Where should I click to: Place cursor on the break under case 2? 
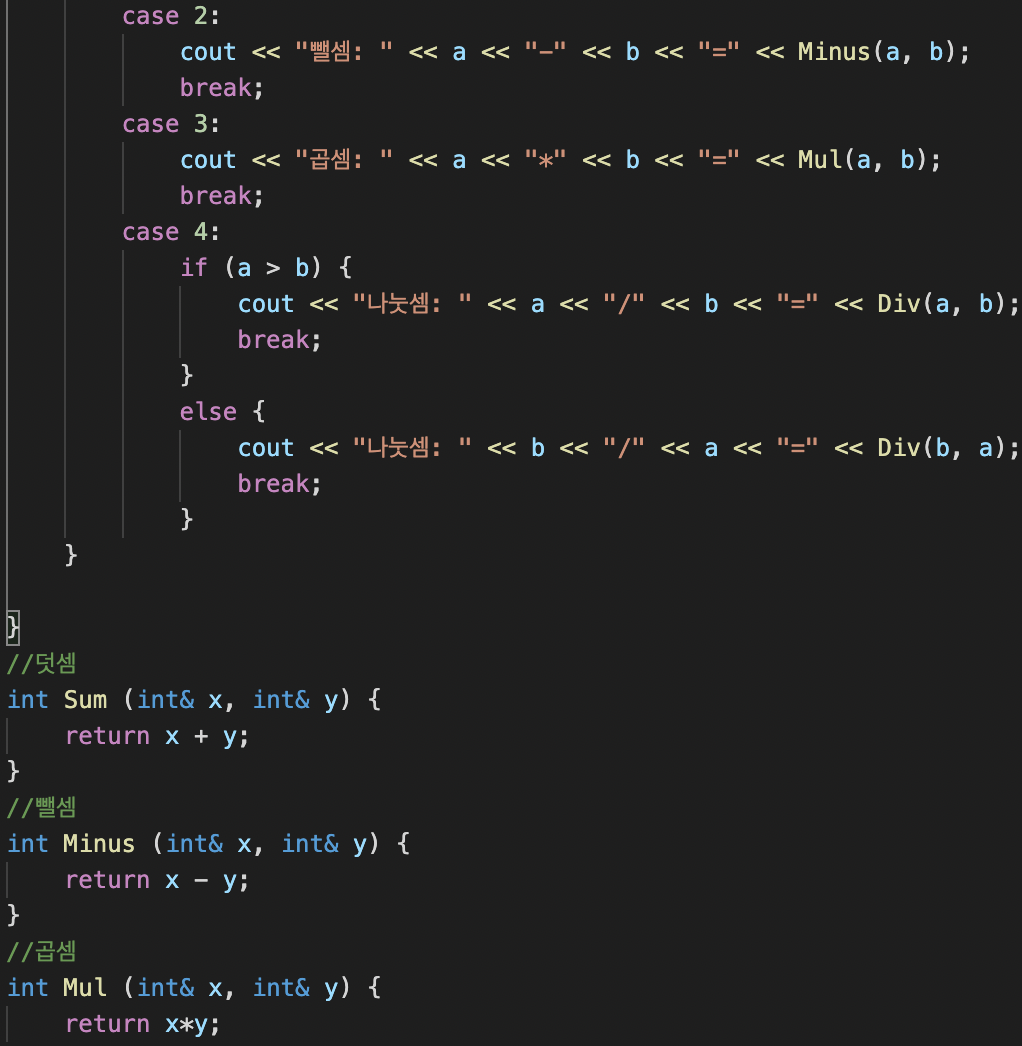216,88
